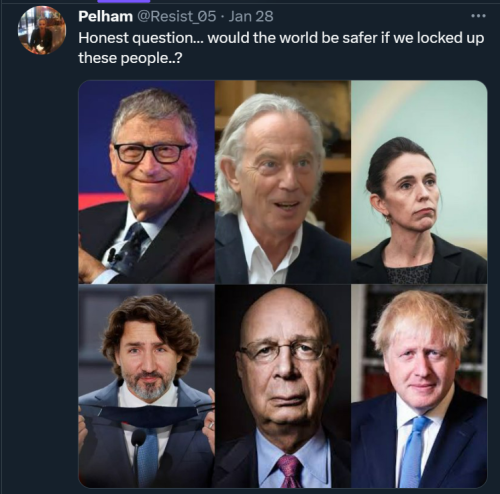
Task: Open photo of bearded man holding face mask
Action: click(x=146, y=386)
